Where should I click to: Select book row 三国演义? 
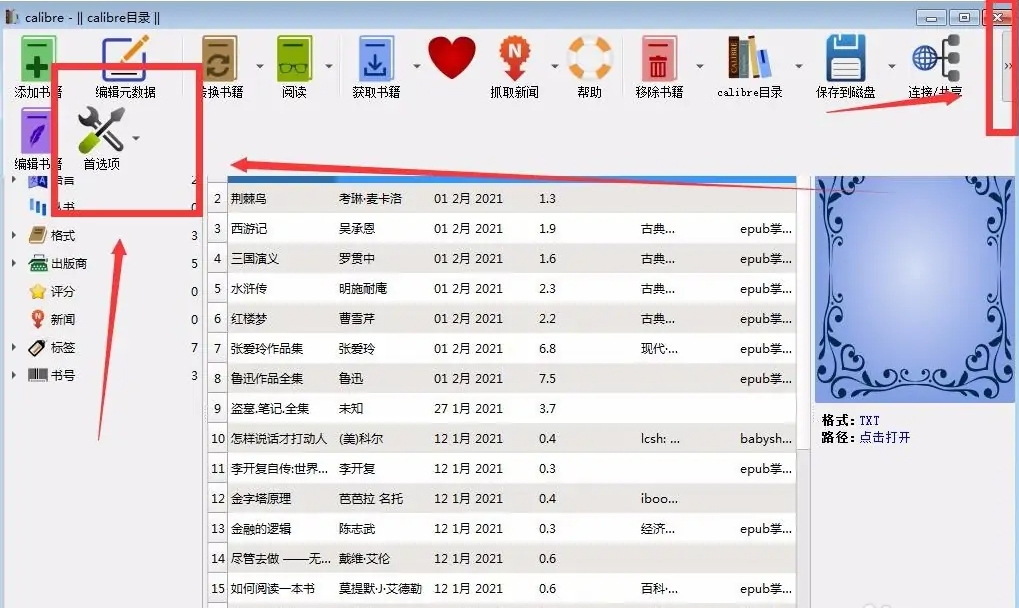click(x=502, y=258)
